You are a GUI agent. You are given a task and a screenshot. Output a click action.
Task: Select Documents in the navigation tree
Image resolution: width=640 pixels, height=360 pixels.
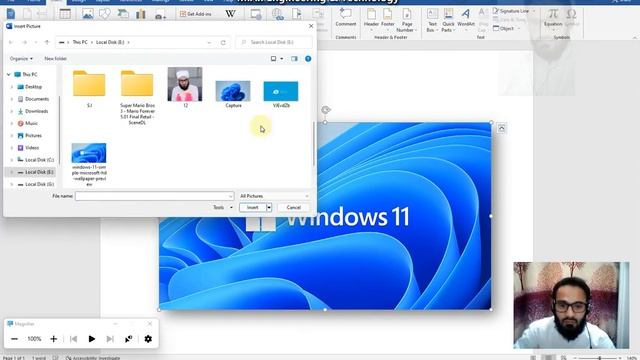(37, 99)
